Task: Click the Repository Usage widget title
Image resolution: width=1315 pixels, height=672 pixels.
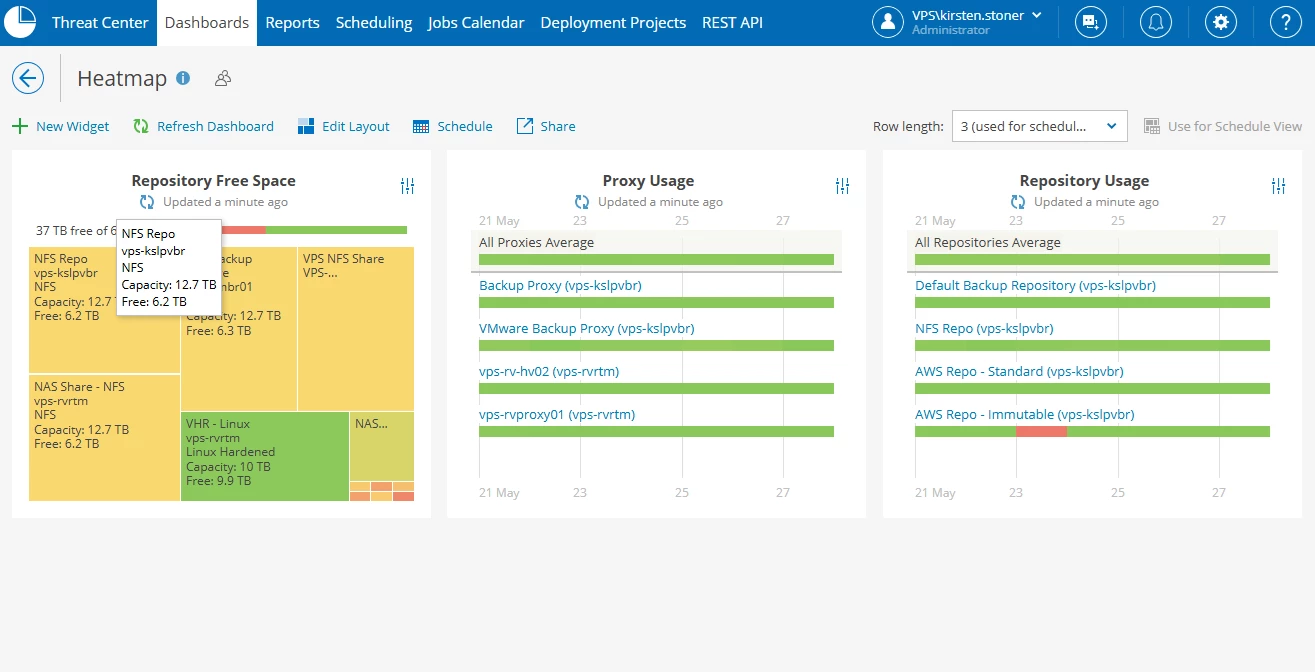Action: (x=1084, y=181)
